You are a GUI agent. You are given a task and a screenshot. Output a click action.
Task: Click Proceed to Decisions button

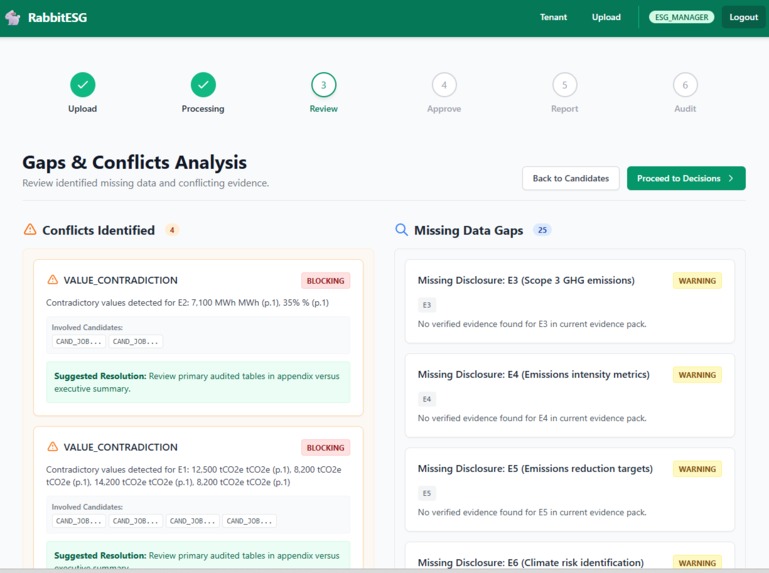[x=686, y=178]
